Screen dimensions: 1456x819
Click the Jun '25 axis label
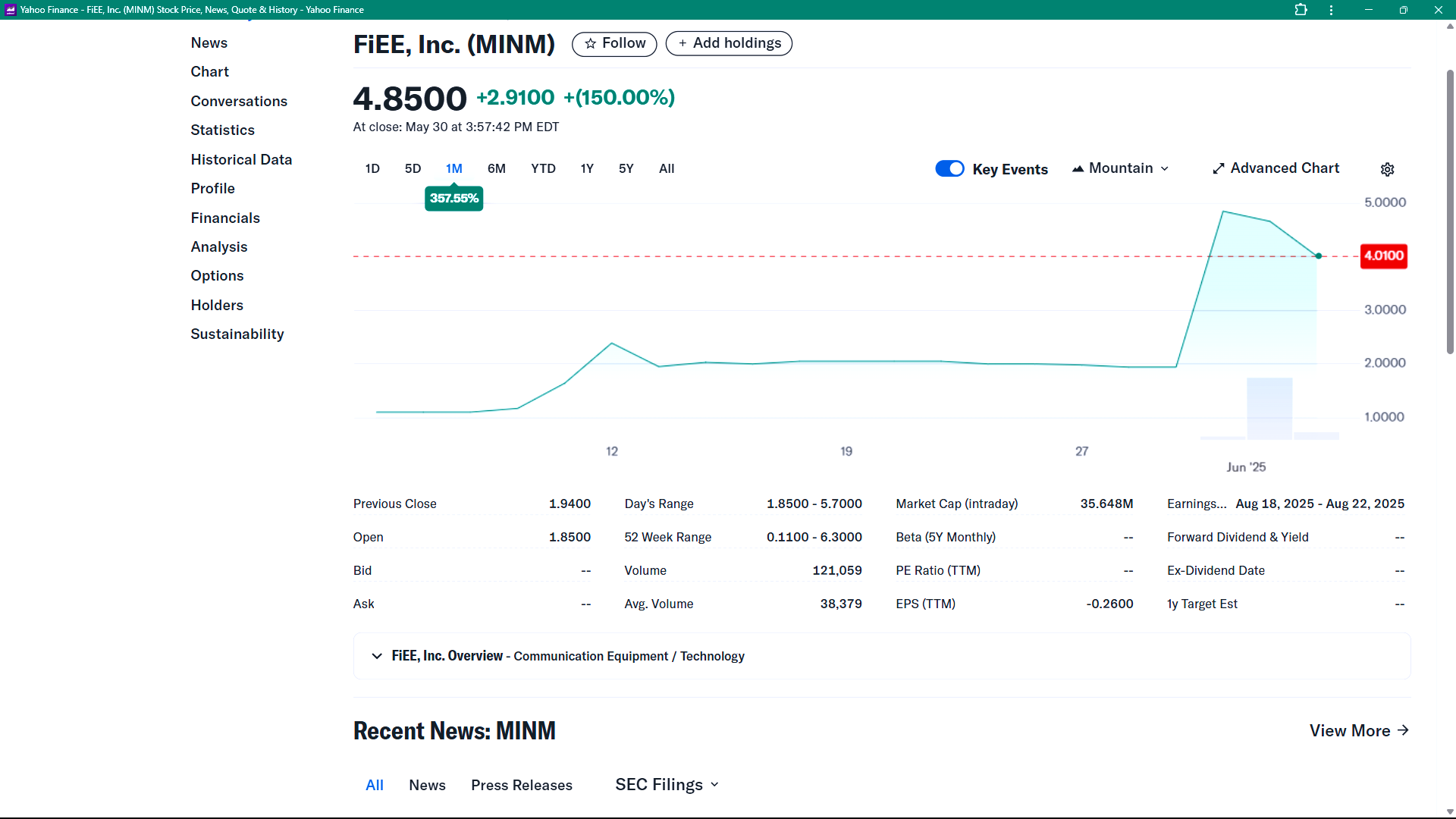(x=1246, y=467)
